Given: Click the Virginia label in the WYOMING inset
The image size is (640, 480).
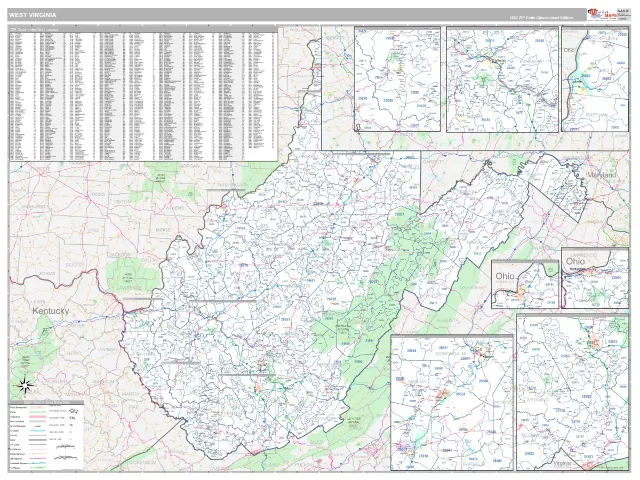Looking at the screenshot, I should point(563,464).
